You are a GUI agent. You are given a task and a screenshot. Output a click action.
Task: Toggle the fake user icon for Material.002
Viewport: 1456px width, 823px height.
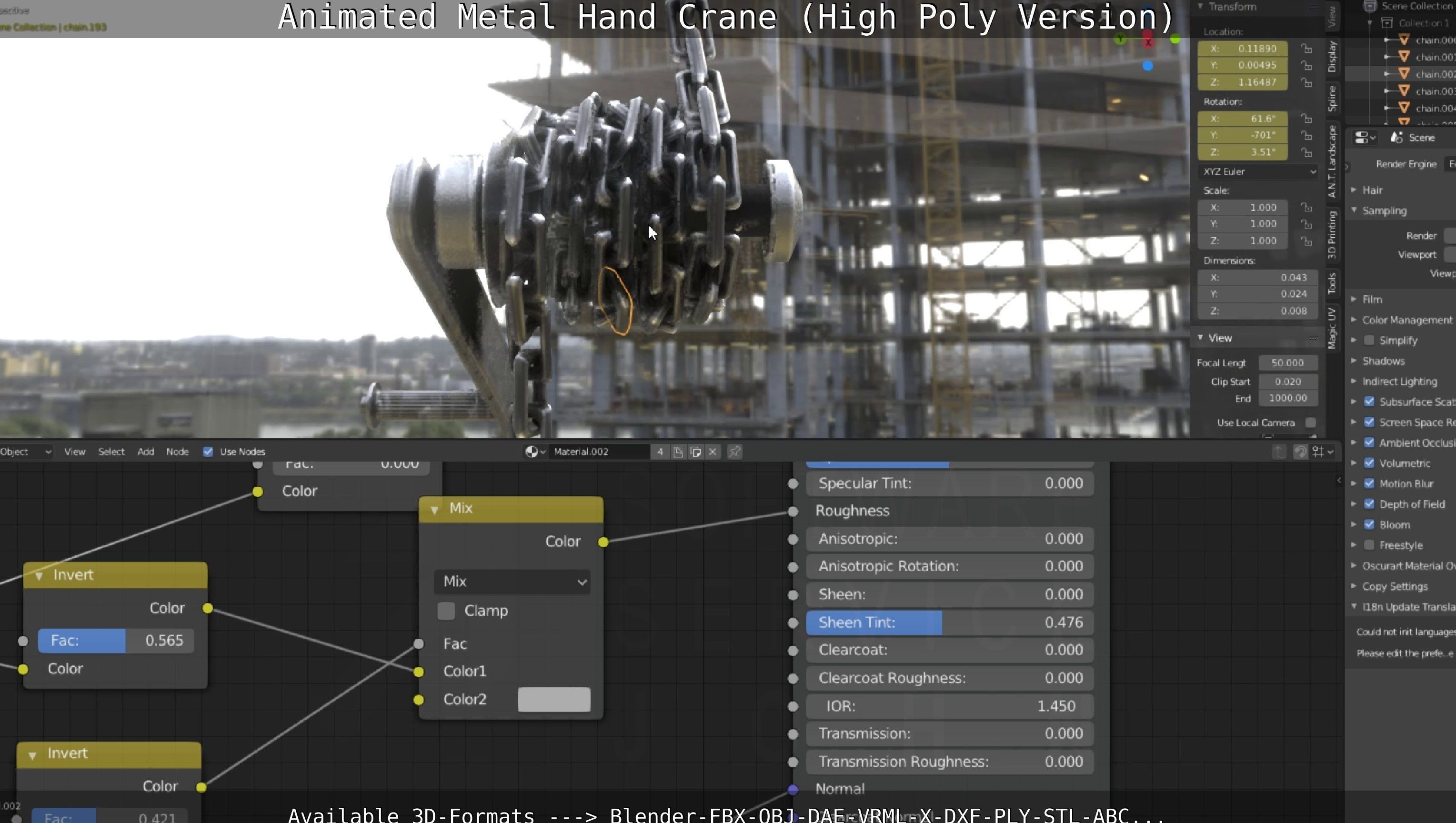click(x=678, y=452)
